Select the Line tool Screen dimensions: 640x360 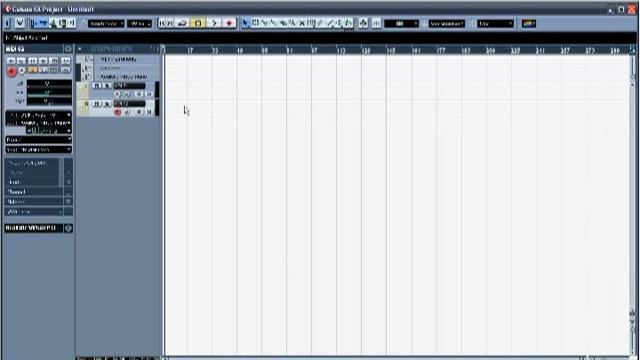(x=330, y=23)
